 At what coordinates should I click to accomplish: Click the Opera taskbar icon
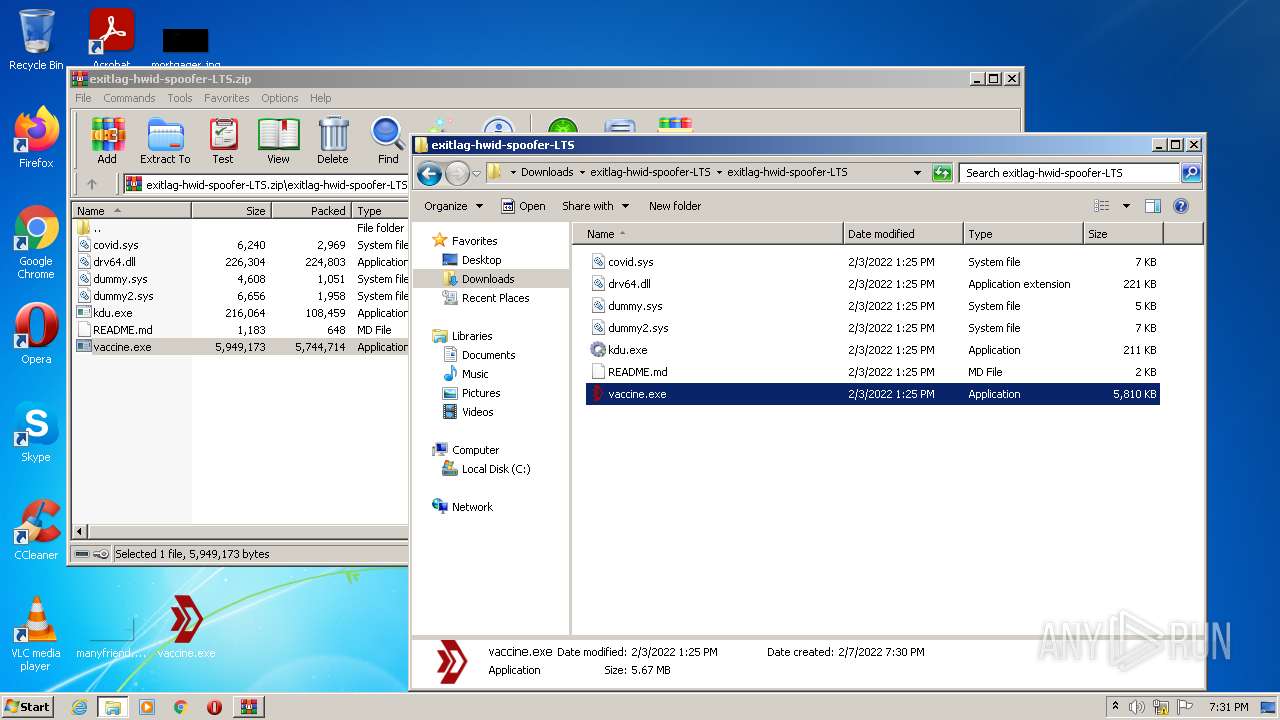point(214,707)
